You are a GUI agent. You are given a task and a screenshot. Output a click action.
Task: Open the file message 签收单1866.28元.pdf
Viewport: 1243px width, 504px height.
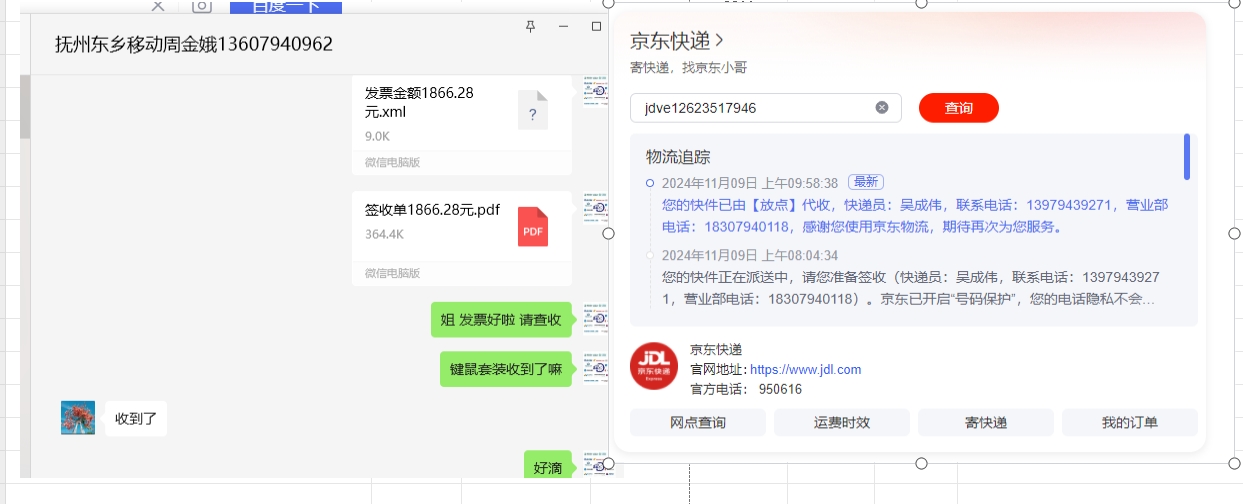(x=461, y=238)
